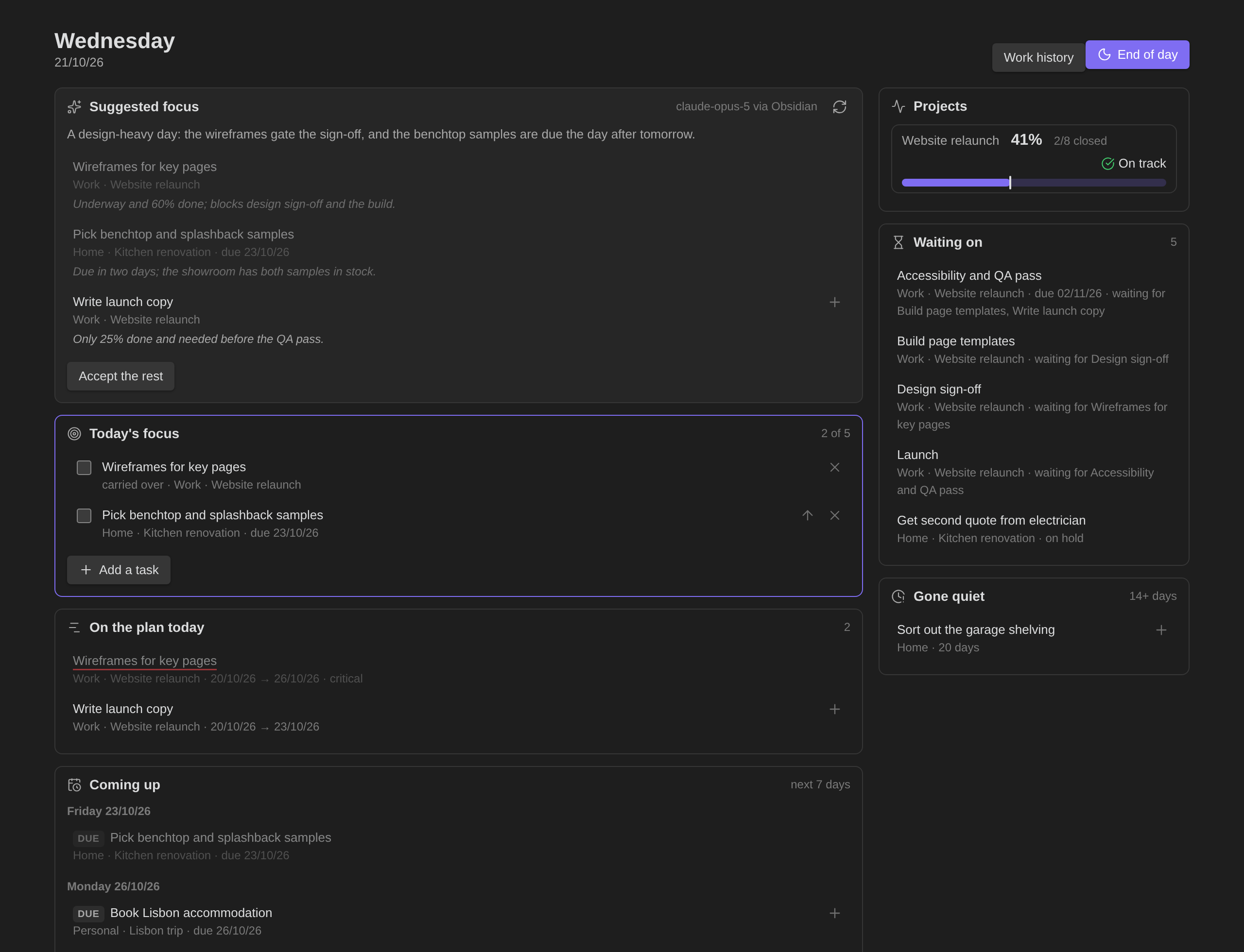Viewport: 1244px width, 952px height.
Task: Open Sort out the garage shelving
Action: [x=976, y=629]
